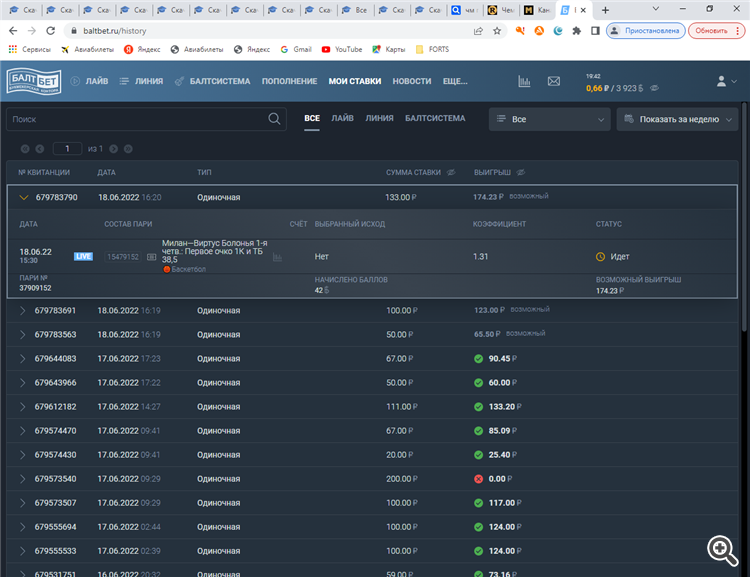Open a new browser tab
The height and width of the screenshot is (577, 750).
(x=605, y=10)
